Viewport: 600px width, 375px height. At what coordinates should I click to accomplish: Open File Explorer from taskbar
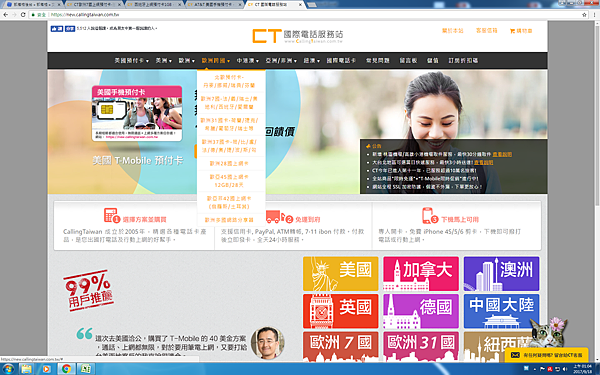[x=26, y=369]
